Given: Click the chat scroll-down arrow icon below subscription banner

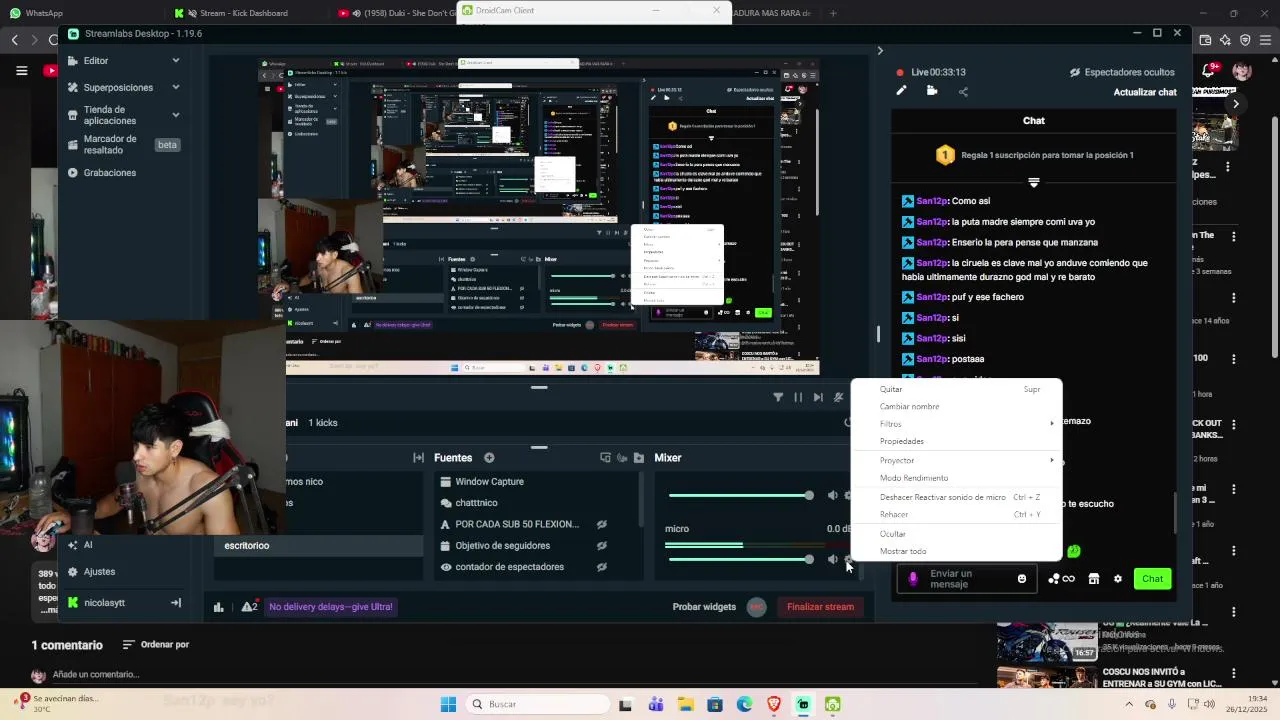Looking at the screenshot, I should pyautogui.click(x=1034, y=183).
